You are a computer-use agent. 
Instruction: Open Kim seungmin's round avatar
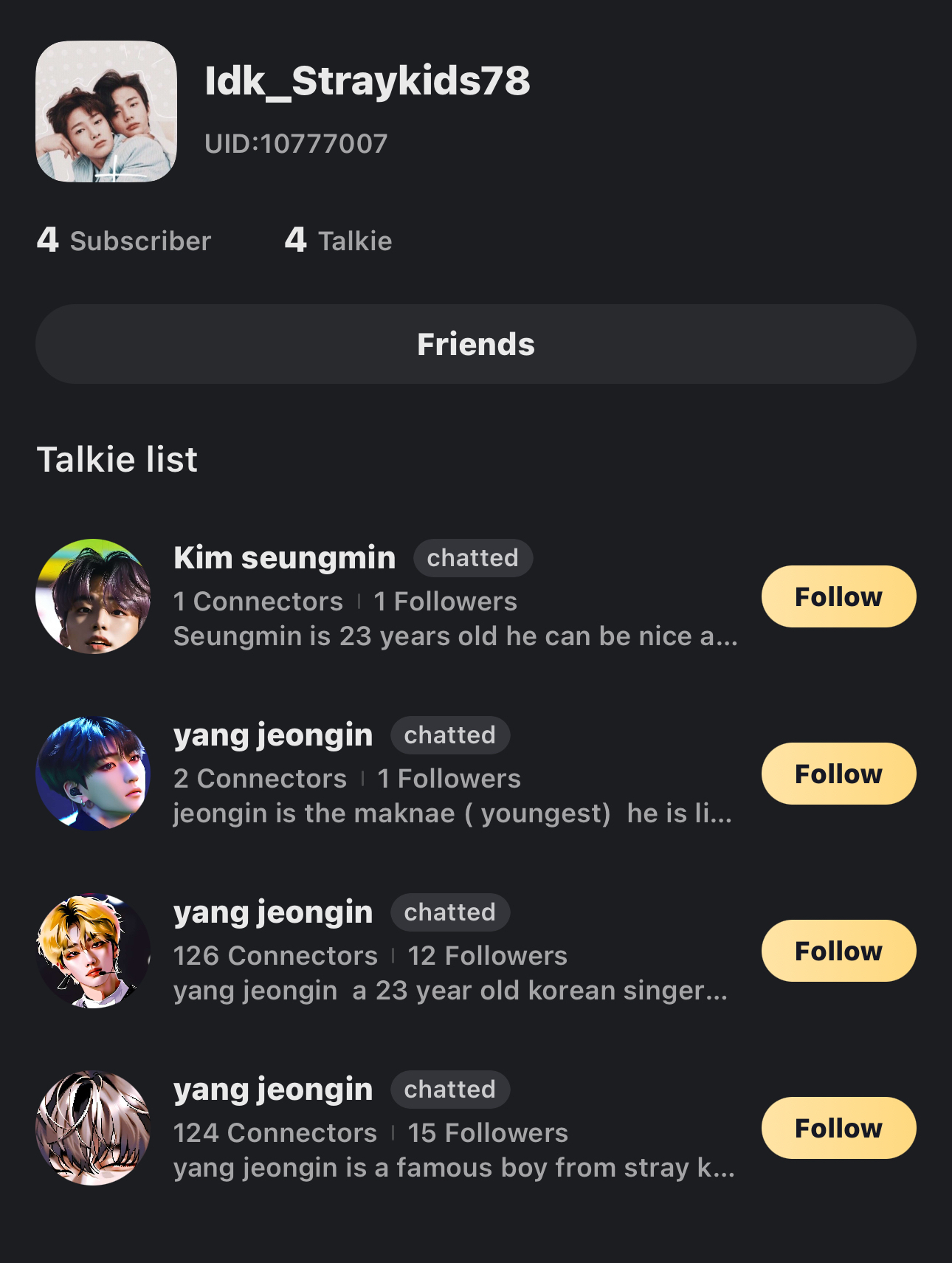(x=93, y=596)
